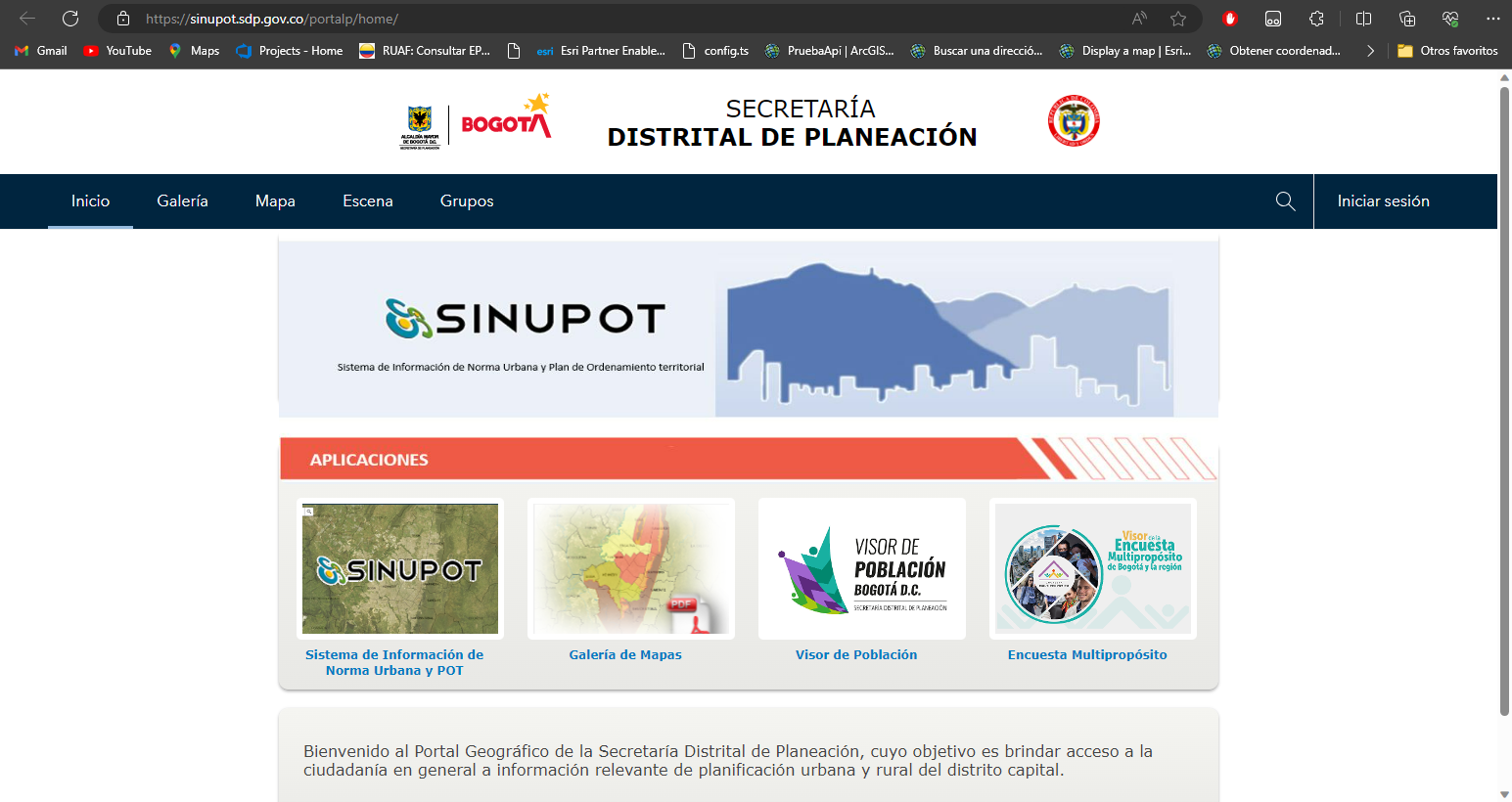Screen dimensions: 1512x802
Task: Click the browser back arrow
Action: coord(27,19)
